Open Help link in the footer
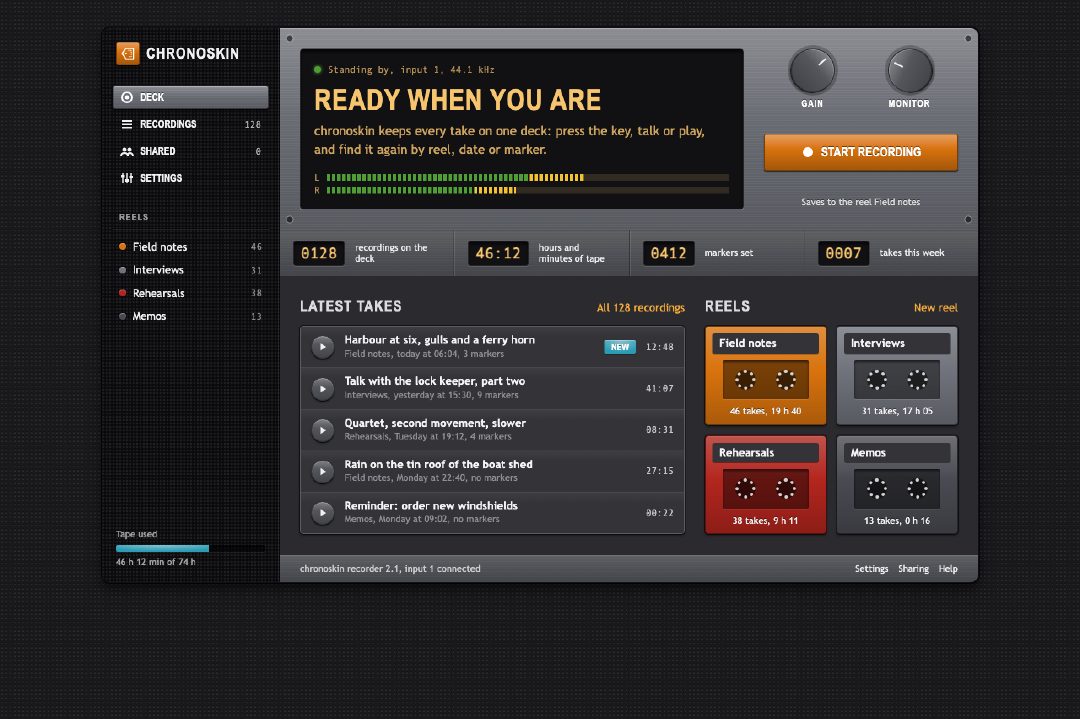 click(x=948, y=569)
